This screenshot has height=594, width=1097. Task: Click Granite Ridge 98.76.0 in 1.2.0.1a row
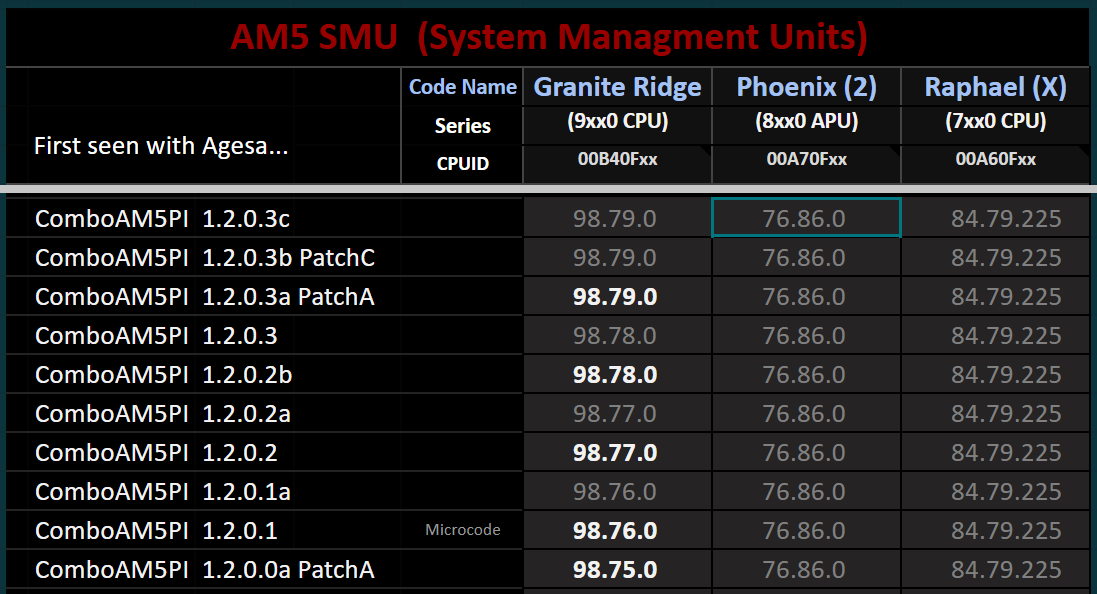(x=617, y=492)
